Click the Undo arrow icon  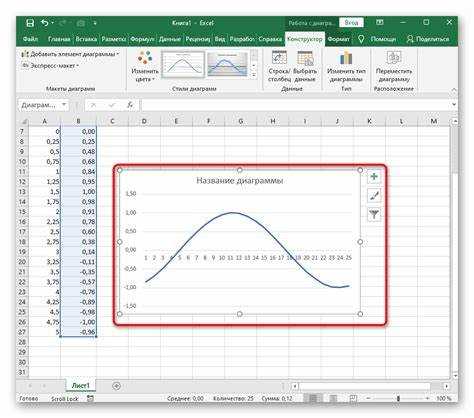[x=45, y=23]
